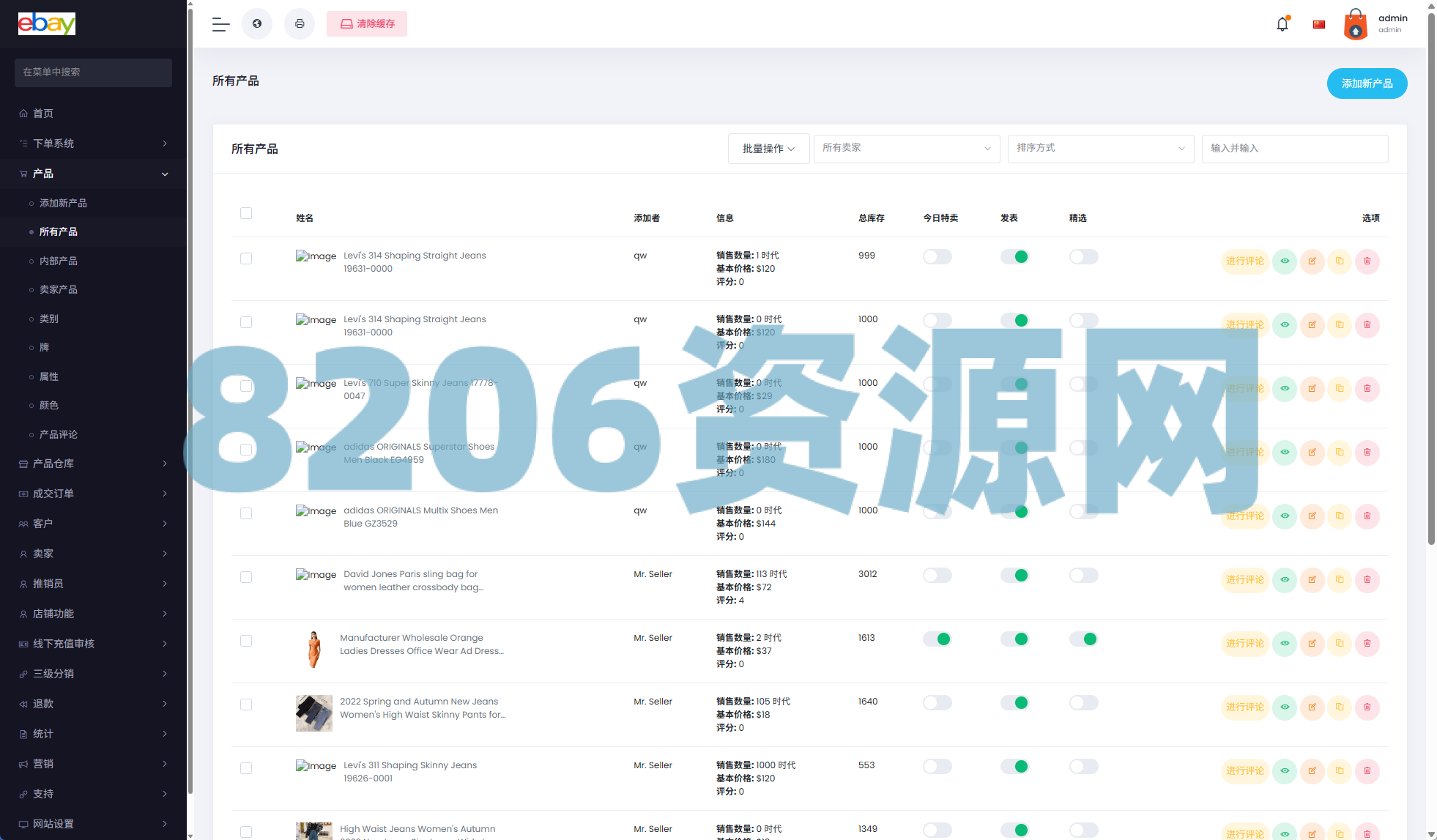Open the 批量操作 bulk action dropdown
This screenshot has height=840, width=1437.
(x=768, y=149)
